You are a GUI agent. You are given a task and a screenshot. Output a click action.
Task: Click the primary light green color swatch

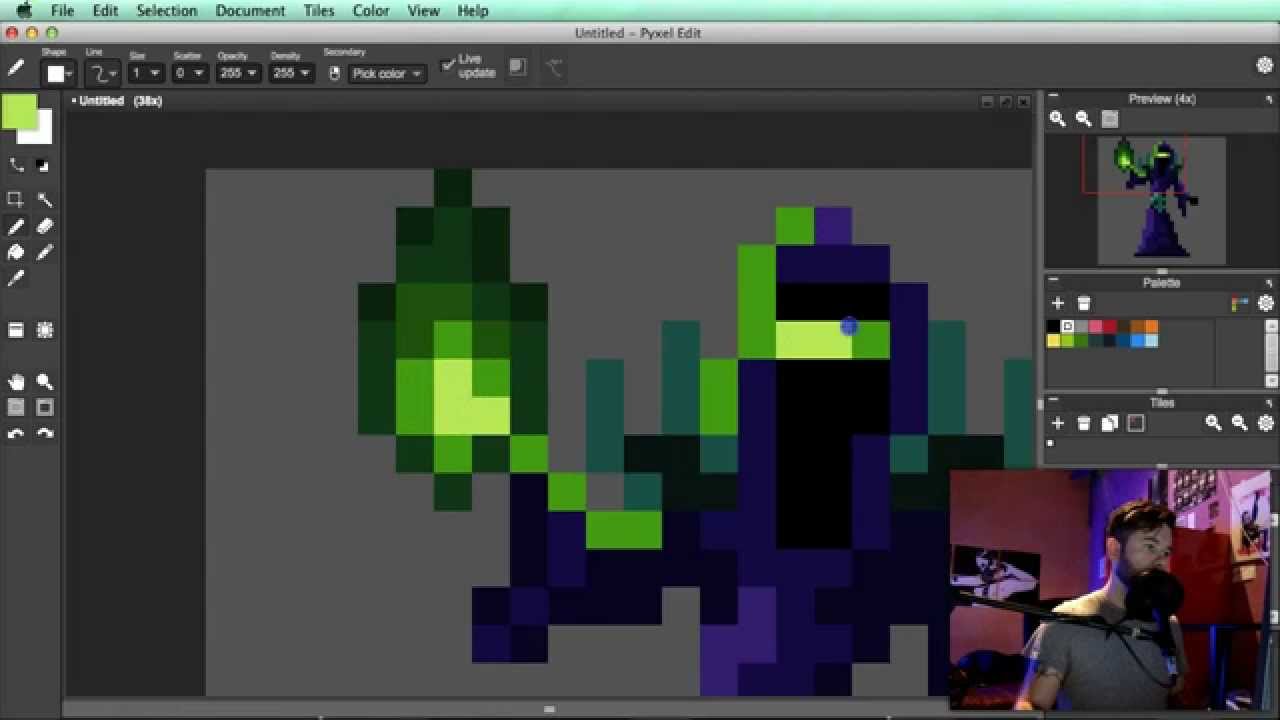(17, 110)
